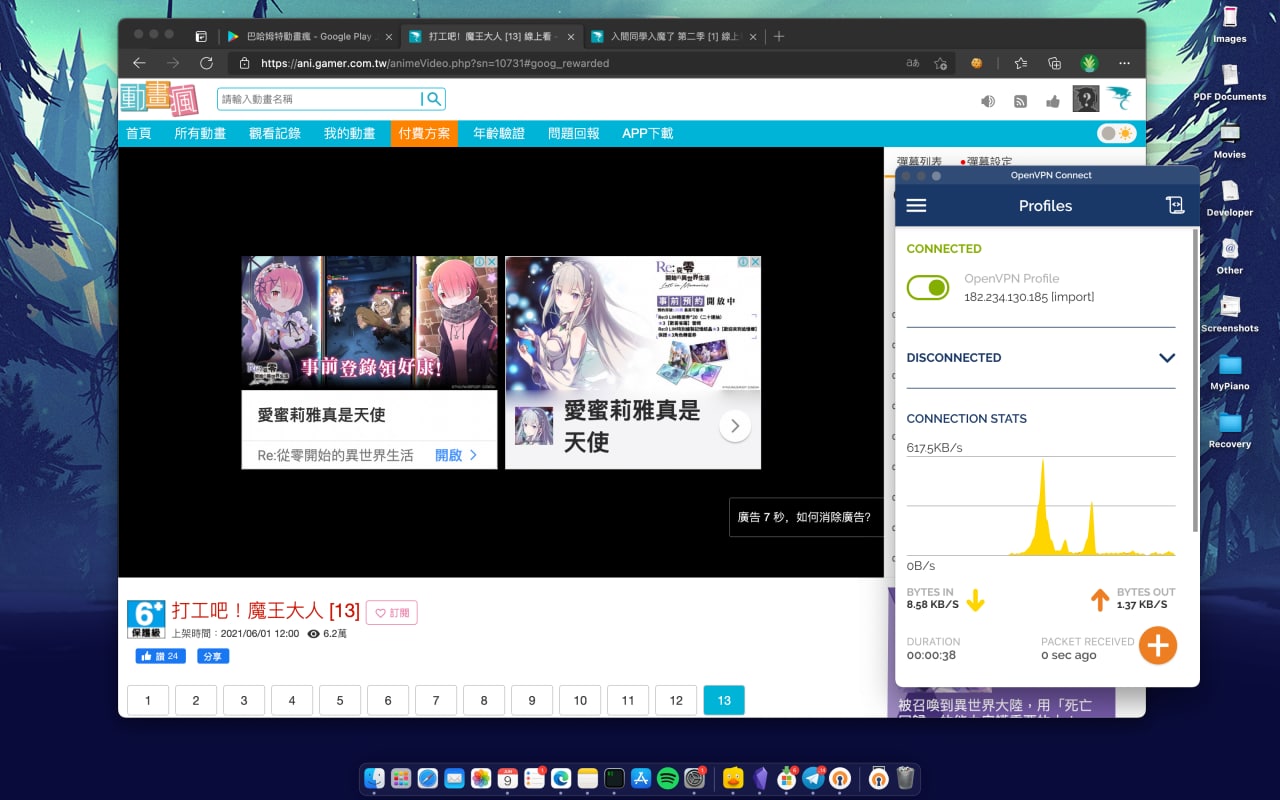Click the 訂閱 subscribe heart button
This screenshot has height=800, width=1280.
(392, 613)
